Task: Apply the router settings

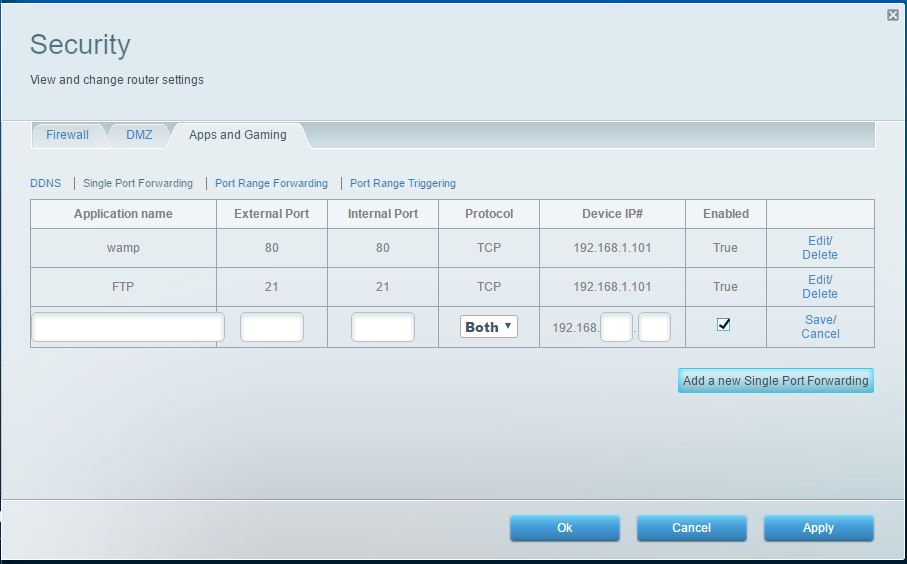Action: 818,528
